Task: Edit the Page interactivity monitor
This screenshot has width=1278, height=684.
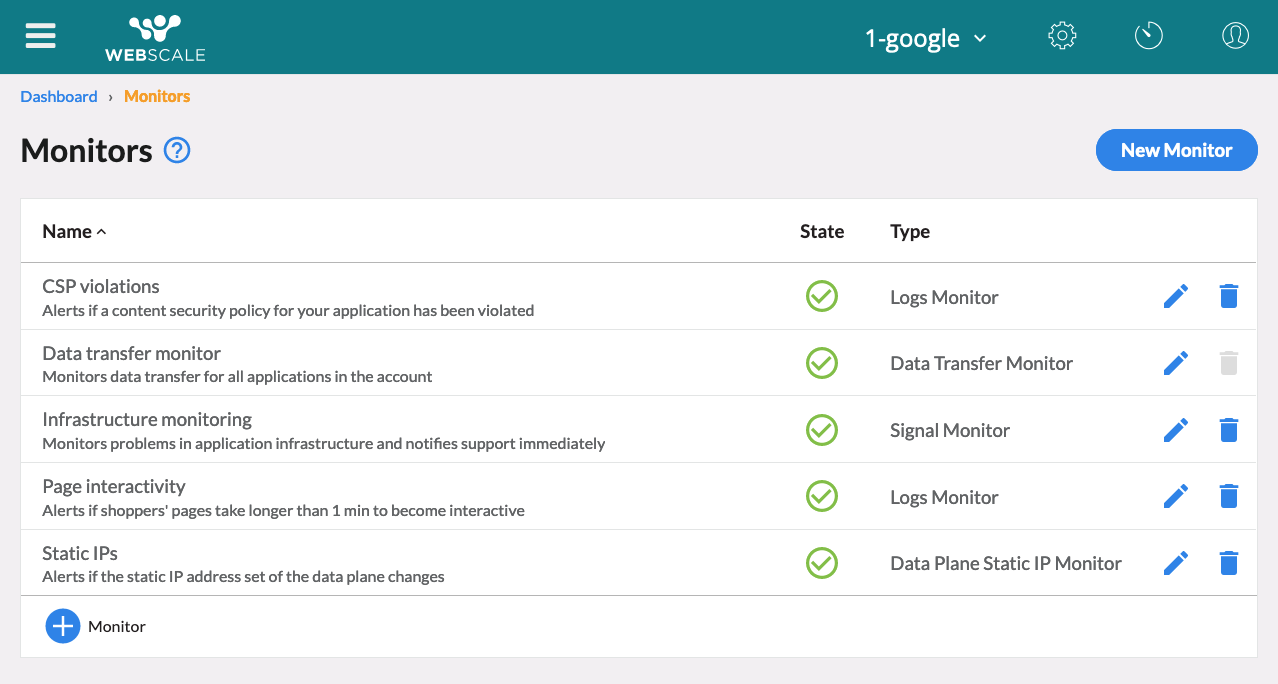Action: tap(1176, 497)
